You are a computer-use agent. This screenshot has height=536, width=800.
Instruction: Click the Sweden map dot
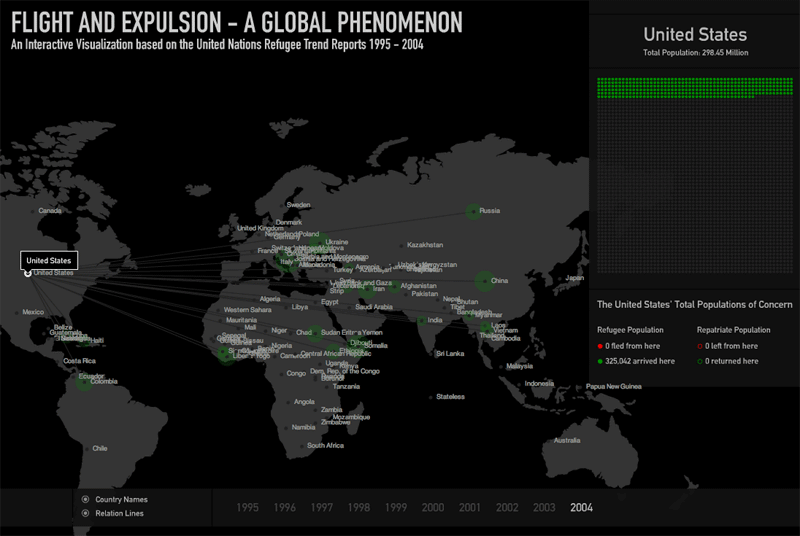(282, 206)
